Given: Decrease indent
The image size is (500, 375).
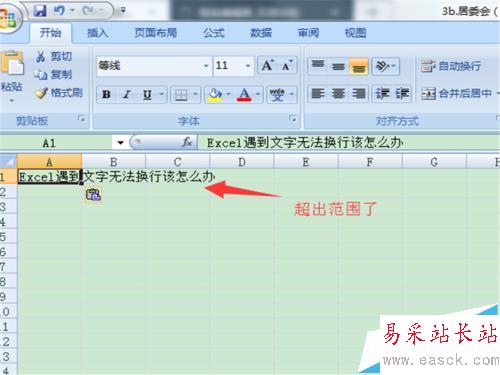Looking at the screenshot, I should coord(382,93).
